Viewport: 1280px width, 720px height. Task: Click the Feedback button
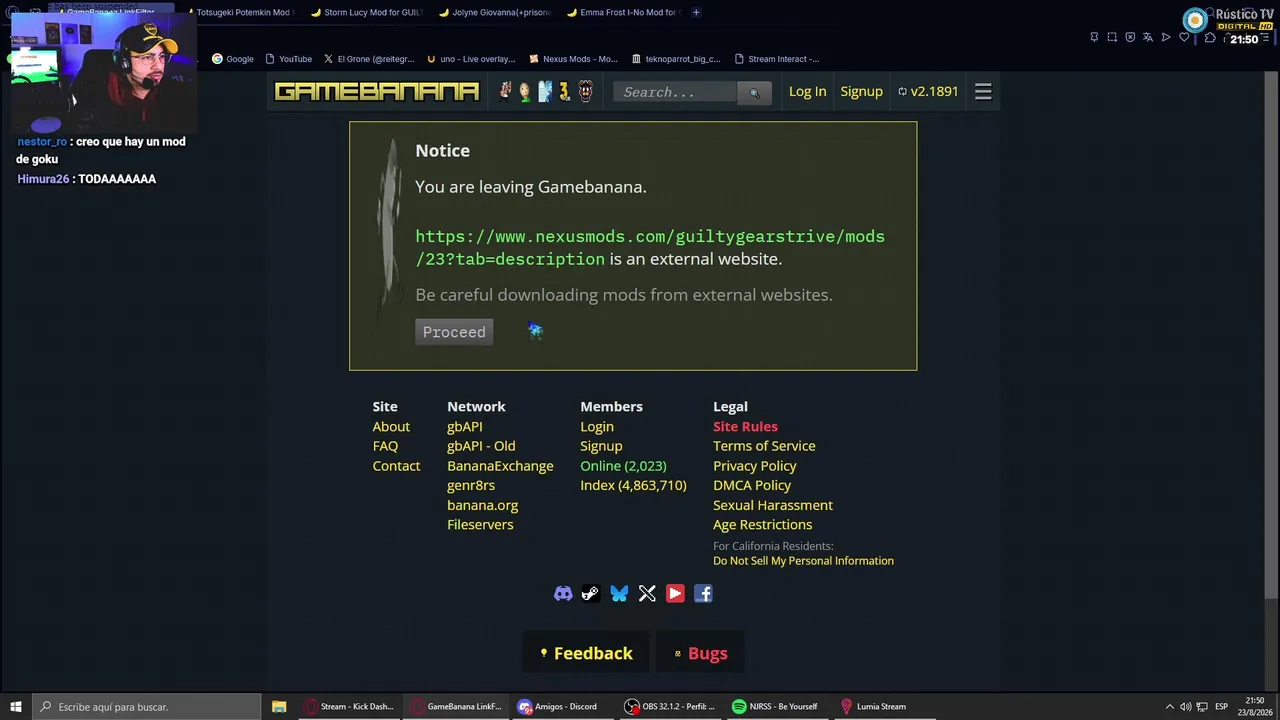586,653
